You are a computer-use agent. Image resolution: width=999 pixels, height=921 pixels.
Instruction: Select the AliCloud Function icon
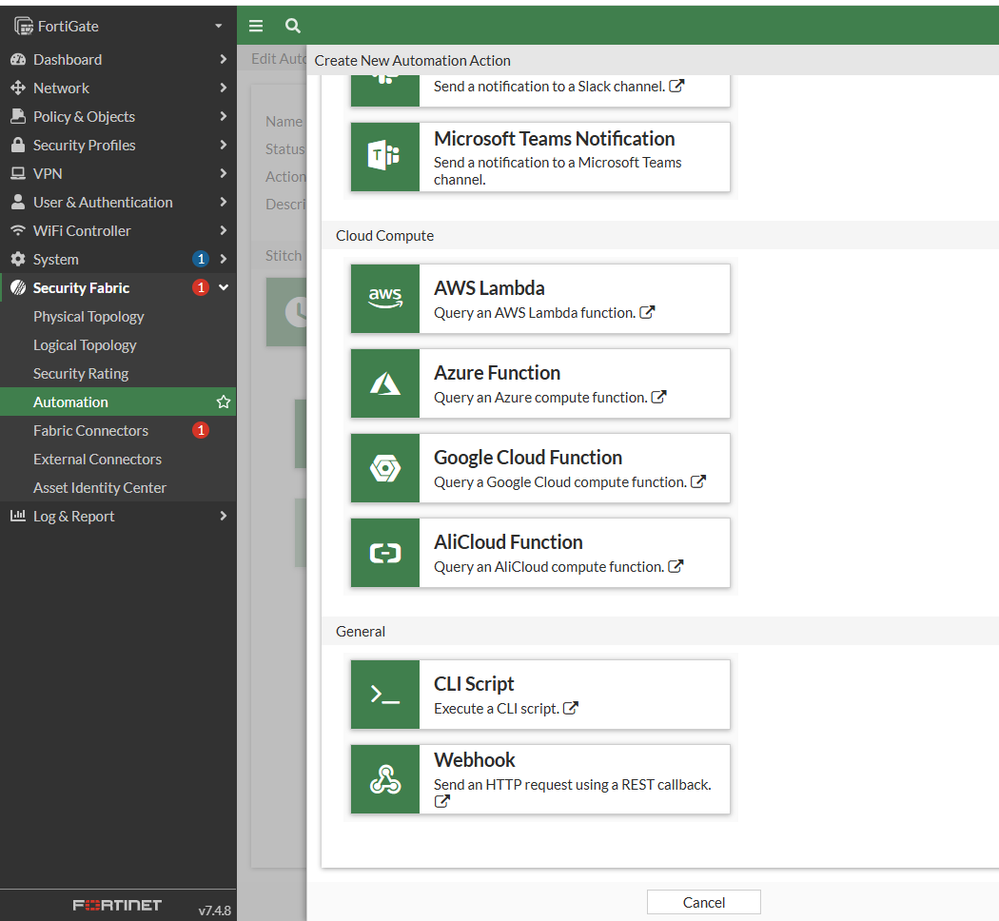coord(385,553)
